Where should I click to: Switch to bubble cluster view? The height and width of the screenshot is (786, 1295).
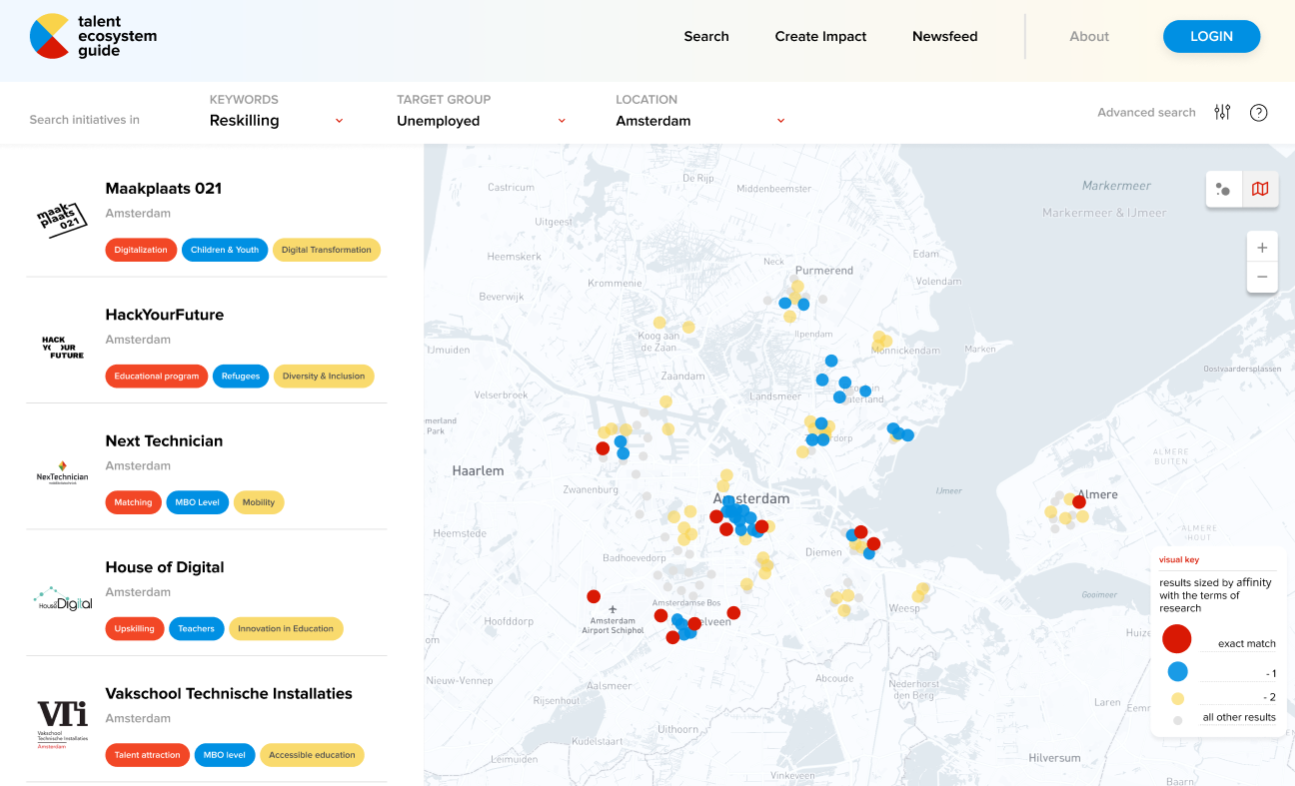[x=1224, y=188]
